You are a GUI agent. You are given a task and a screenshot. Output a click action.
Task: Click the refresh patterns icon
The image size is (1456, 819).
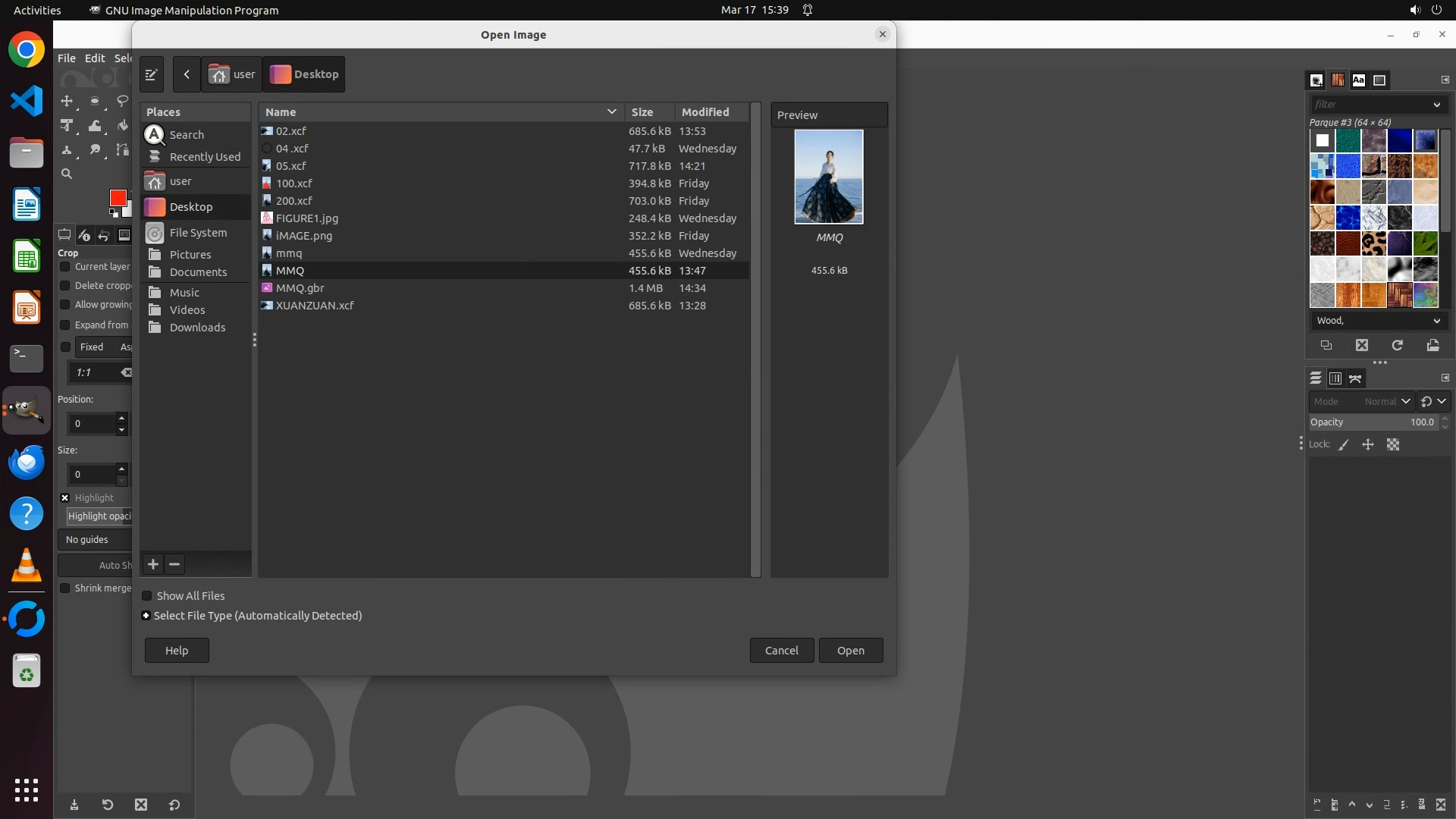1397,346
